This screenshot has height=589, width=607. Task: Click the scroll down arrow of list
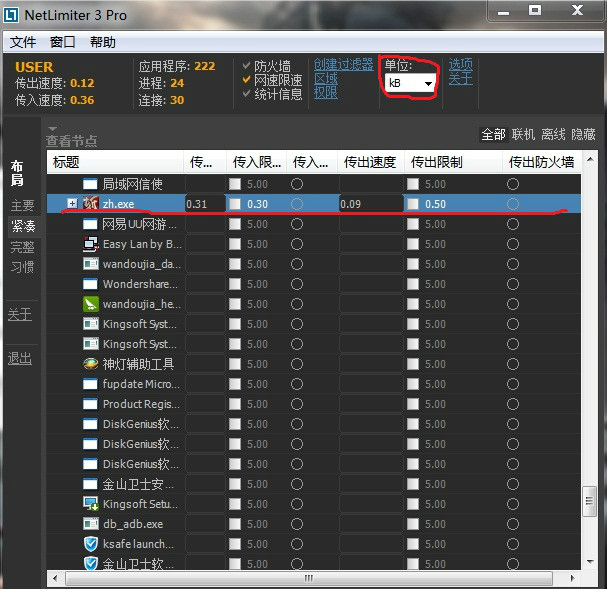click(x=590, y=562)
